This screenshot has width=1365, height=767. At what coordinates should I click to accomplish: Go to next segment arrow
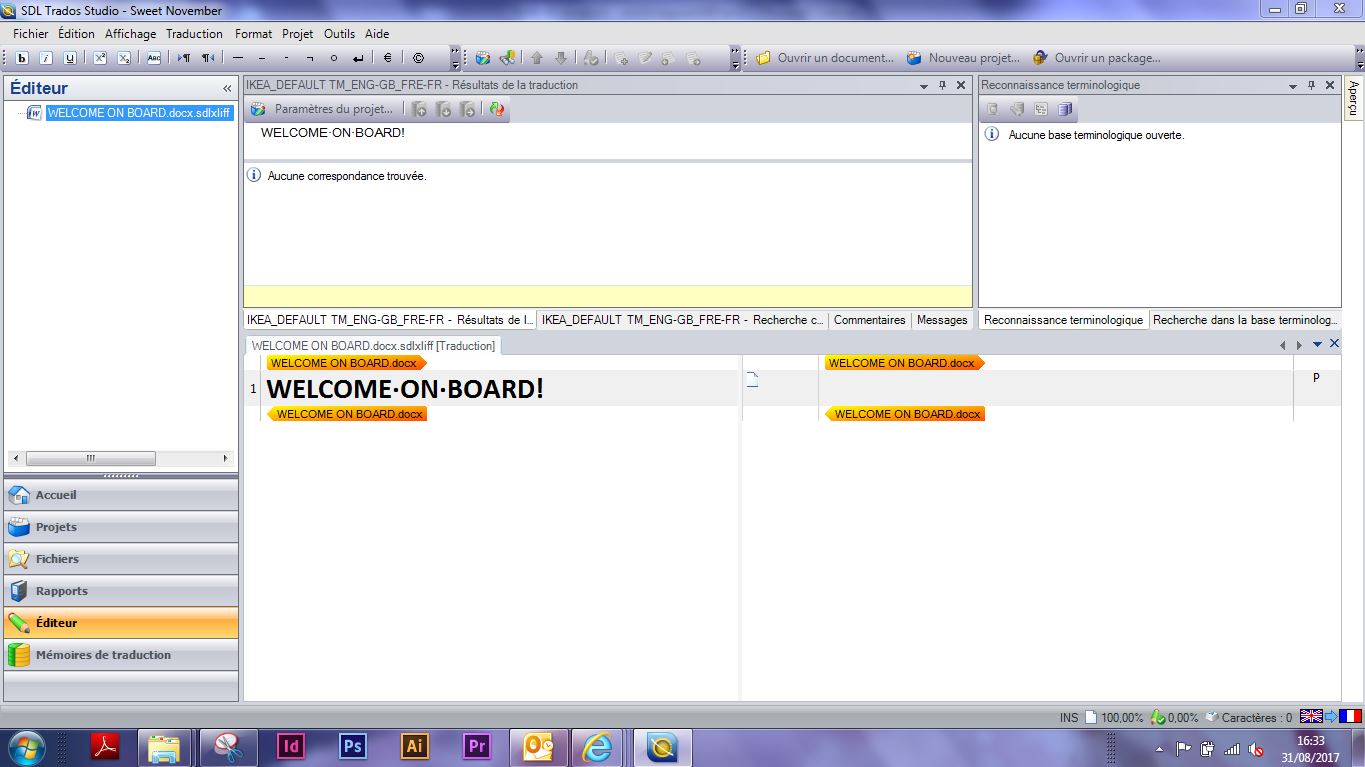[561, 58]
